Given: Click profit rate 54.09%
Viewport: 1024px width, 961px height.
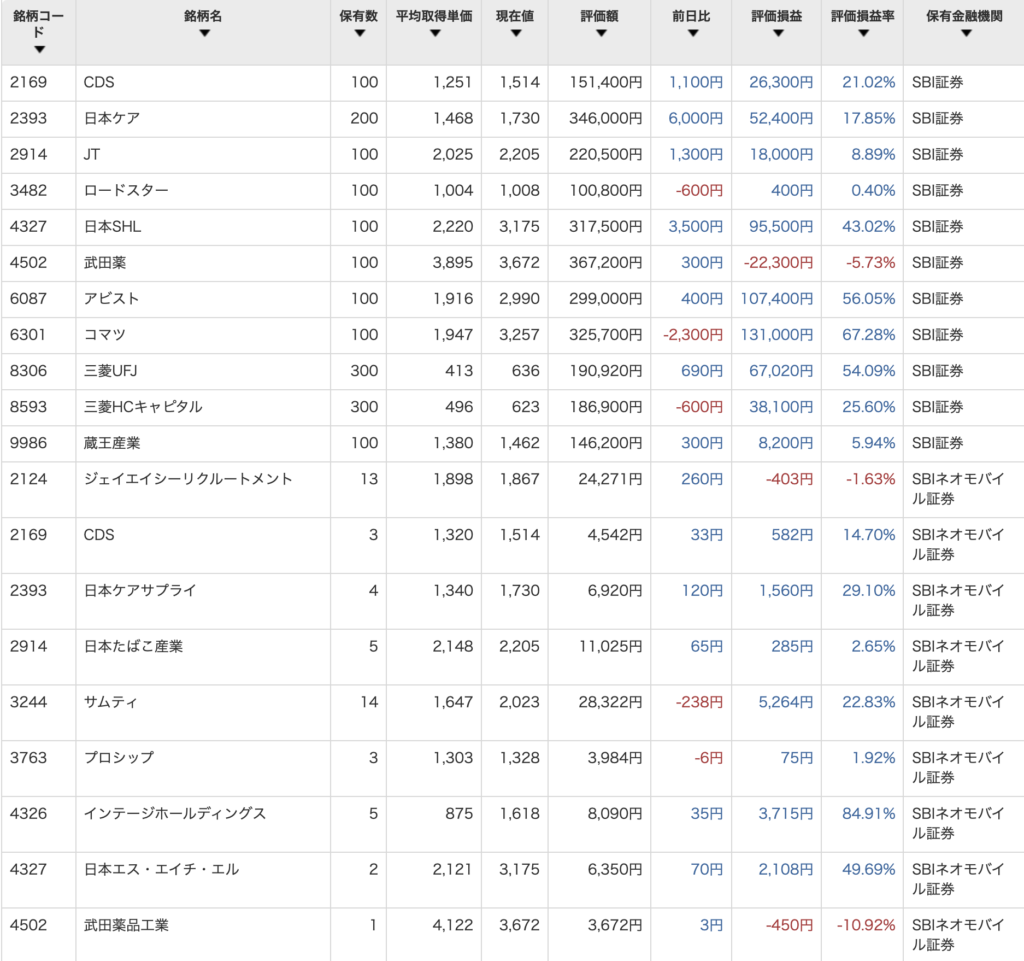Looking at the screenshot, I should click(869, 371).
